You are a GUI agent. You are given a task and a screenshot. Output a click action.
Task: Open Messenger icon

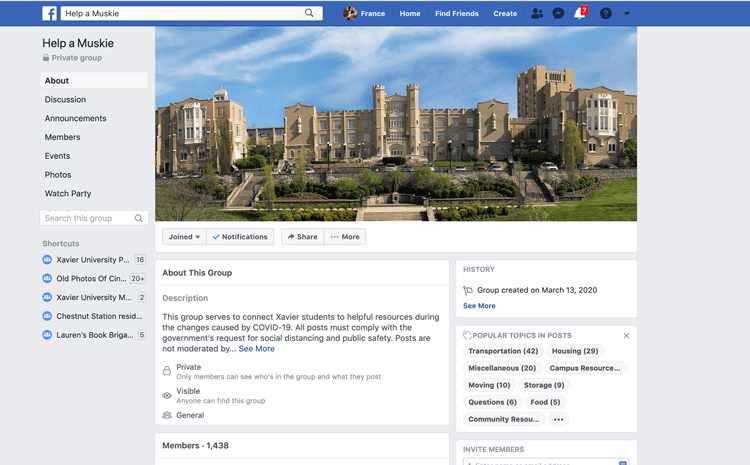[558, 13]
